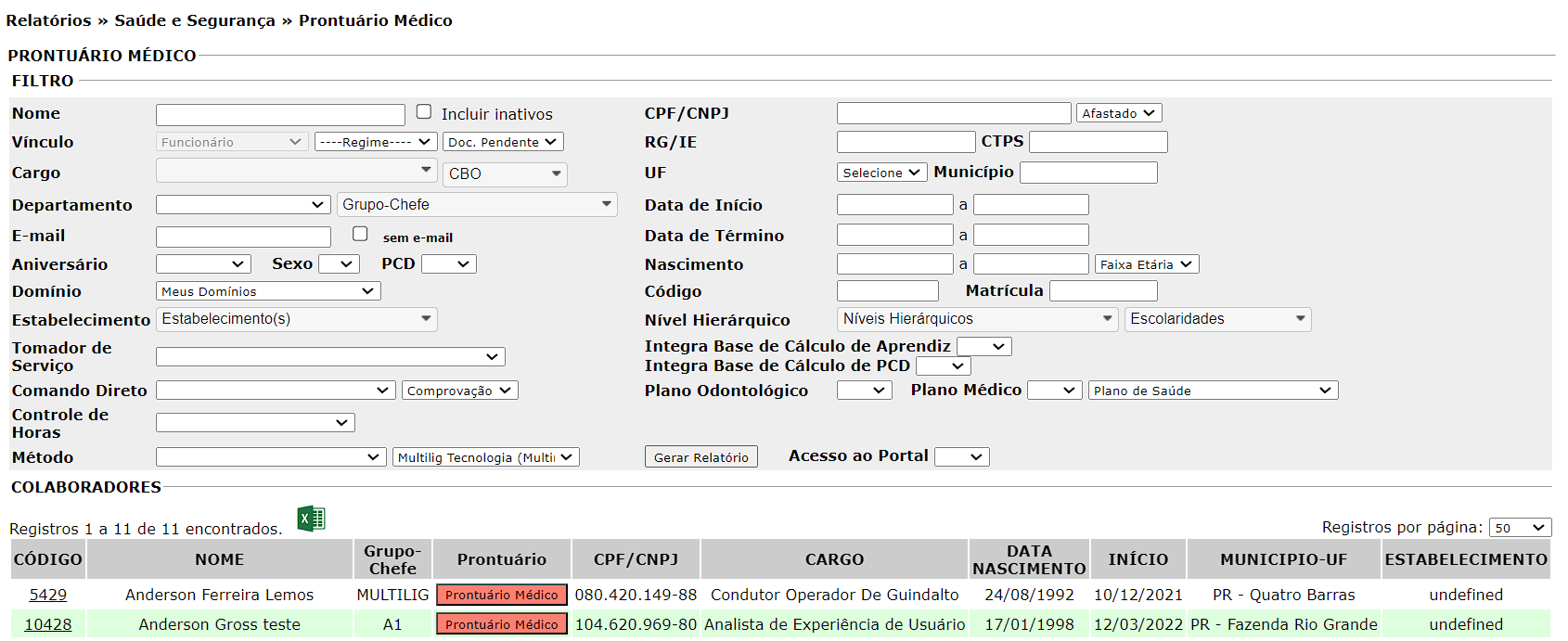Click the Matrícula input field
1568x641 pixels.
[x=1102, y=291]
